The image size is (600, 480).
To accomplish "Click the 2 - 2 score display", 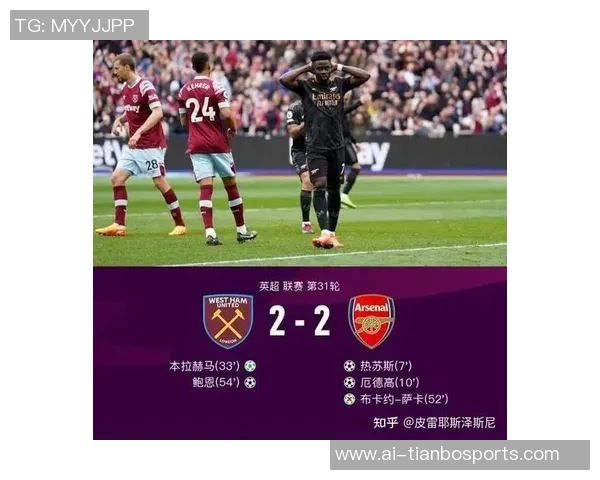I will click(300, 321).
